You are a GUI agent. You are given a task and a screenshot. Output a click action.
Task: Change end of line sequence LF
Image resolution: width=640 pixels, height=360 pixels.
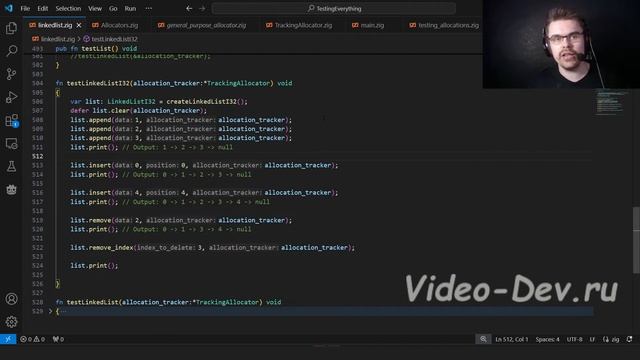tap(592, 339)
